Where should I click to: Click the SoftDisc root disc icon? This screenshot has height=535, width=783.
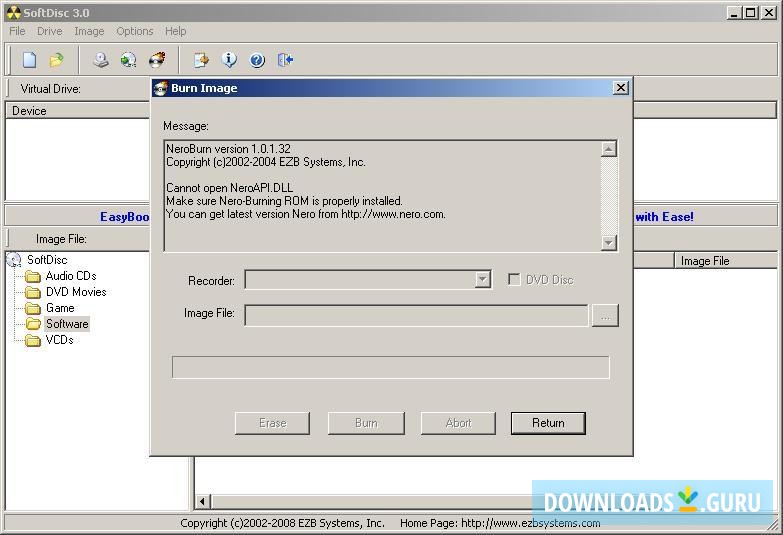coord(14,260)
